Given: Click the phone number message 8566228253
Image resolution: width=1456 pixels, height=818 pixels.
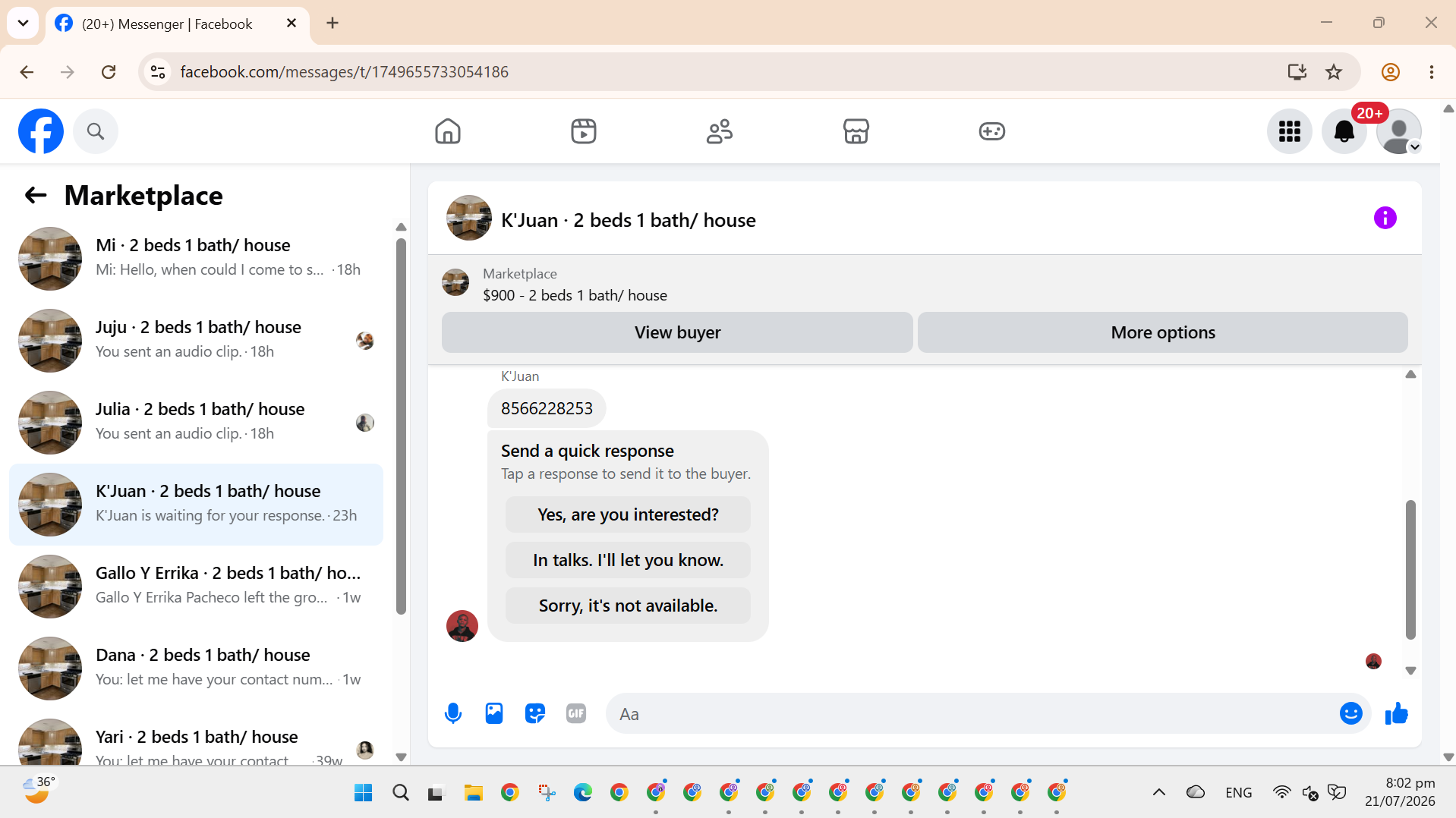Looking at the screenshot, I should point(547,409).
